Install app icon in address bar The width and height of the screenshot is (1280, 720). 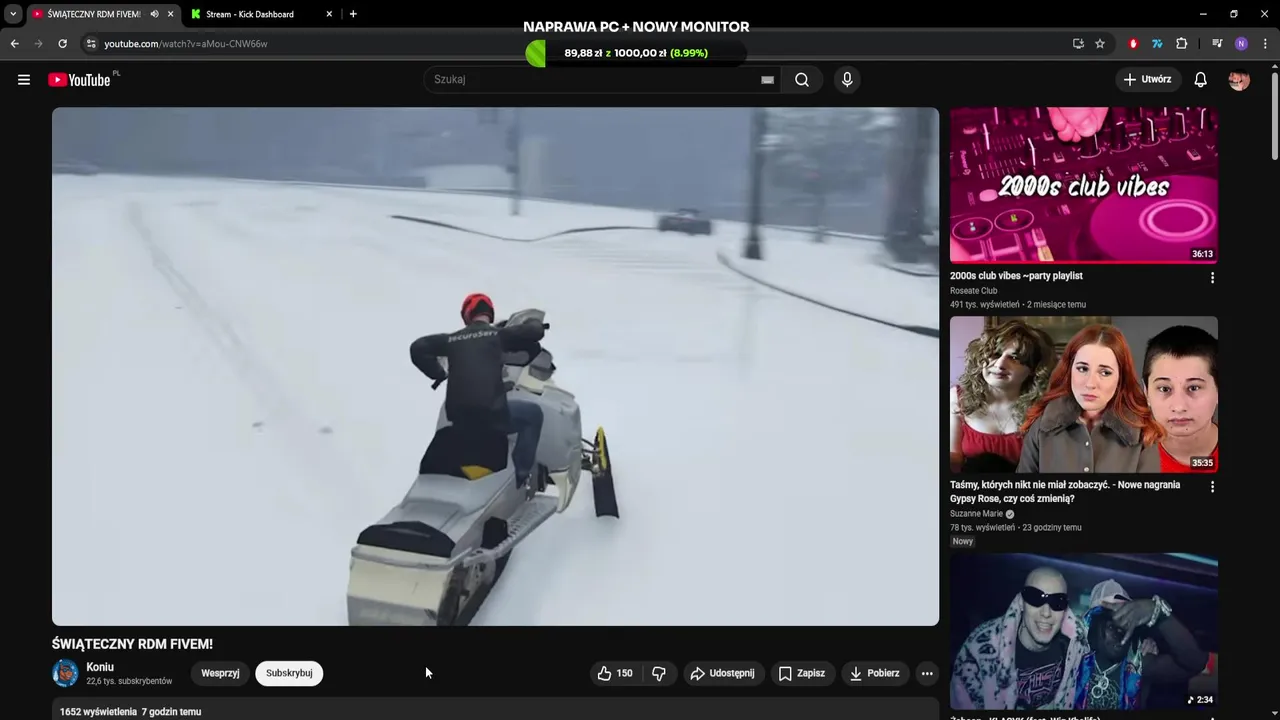pyautogui.click(x=1078, y=44)
